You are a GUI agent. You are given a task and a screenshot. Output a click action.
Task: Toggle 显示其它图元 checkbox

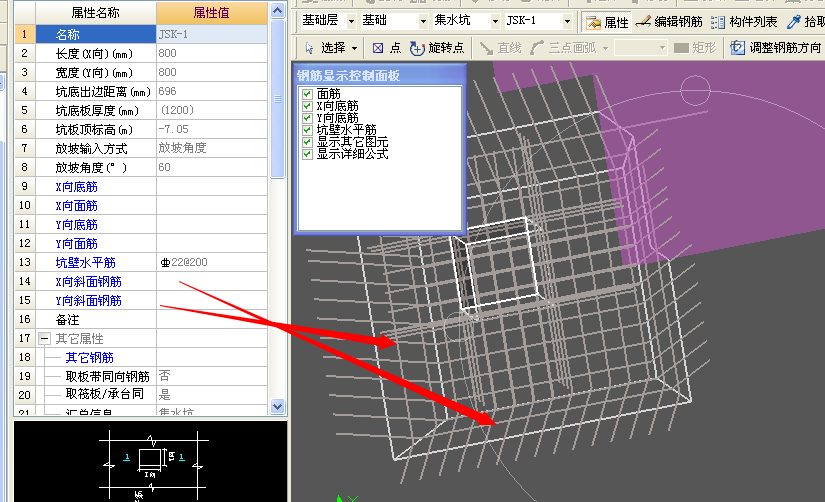tap(307, 142)
